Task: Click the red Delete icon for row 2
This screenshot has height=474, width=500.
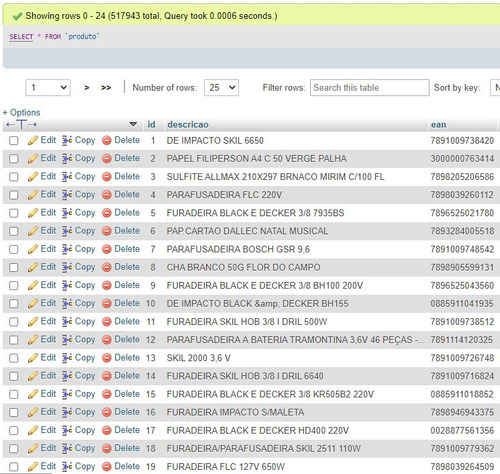Action: 107,159
